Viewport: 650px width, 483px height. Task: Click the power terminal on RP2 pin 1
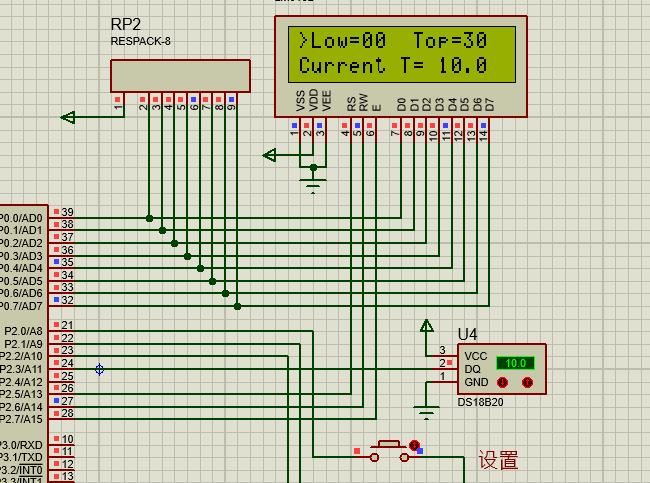coord(68,117)
